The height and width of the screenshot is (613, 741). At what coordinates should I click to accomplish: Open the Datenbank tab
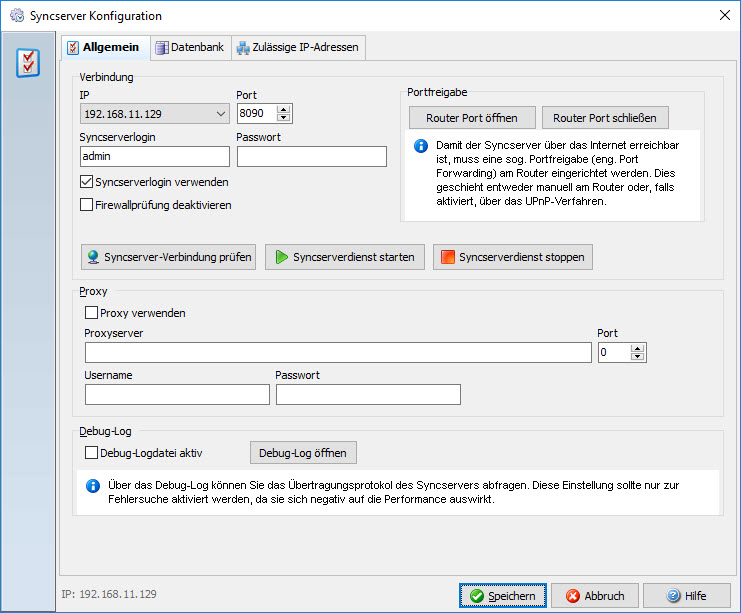tap(190, 47)
